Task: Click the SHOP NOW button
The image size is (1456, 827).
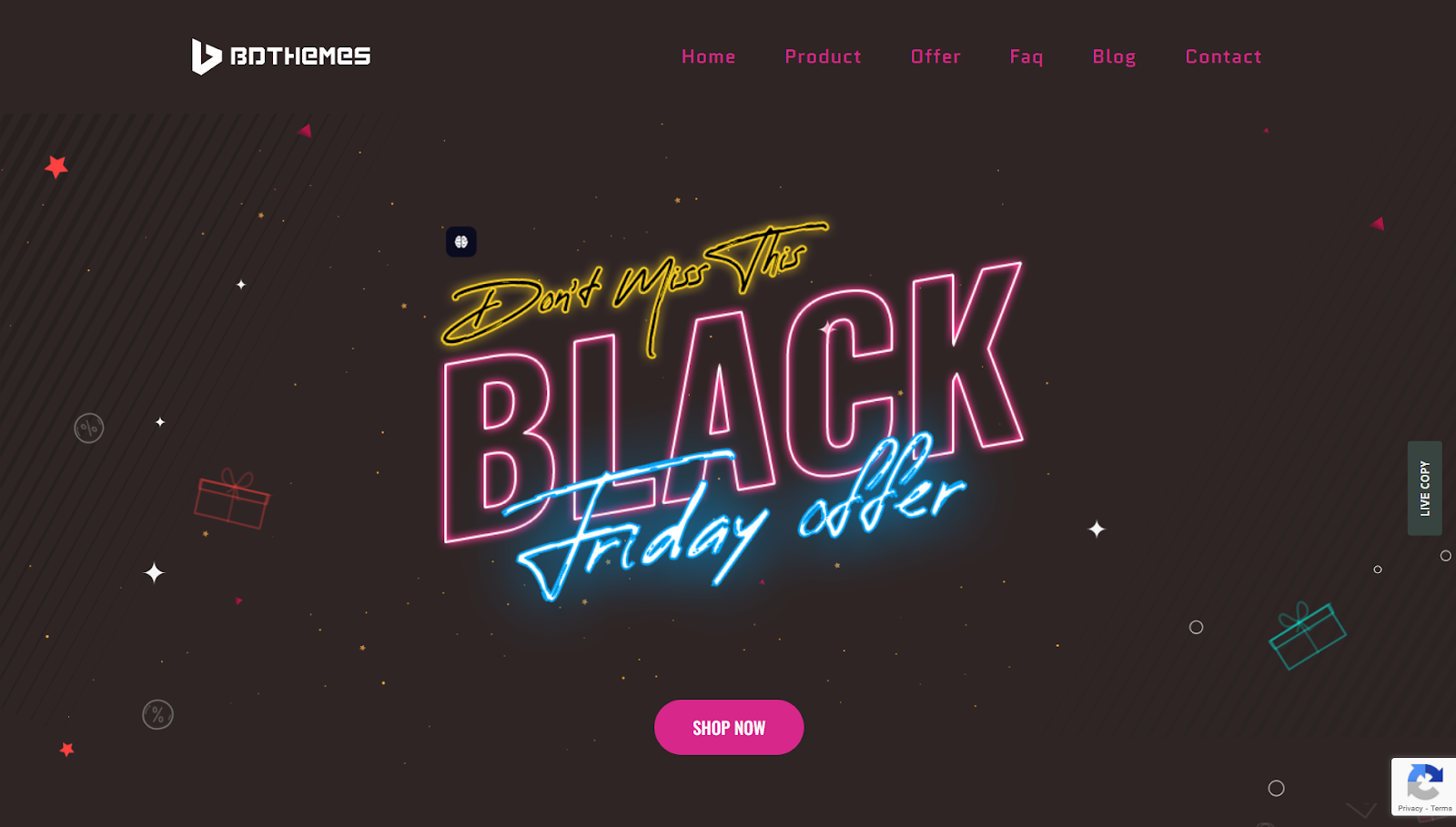Action: pyautogui.click(x=729, y=727)
